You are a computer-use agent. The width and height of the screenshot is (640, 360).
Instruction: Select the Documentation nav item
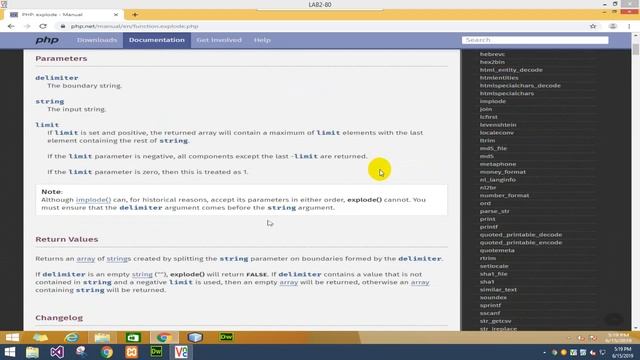pos(157,40)
